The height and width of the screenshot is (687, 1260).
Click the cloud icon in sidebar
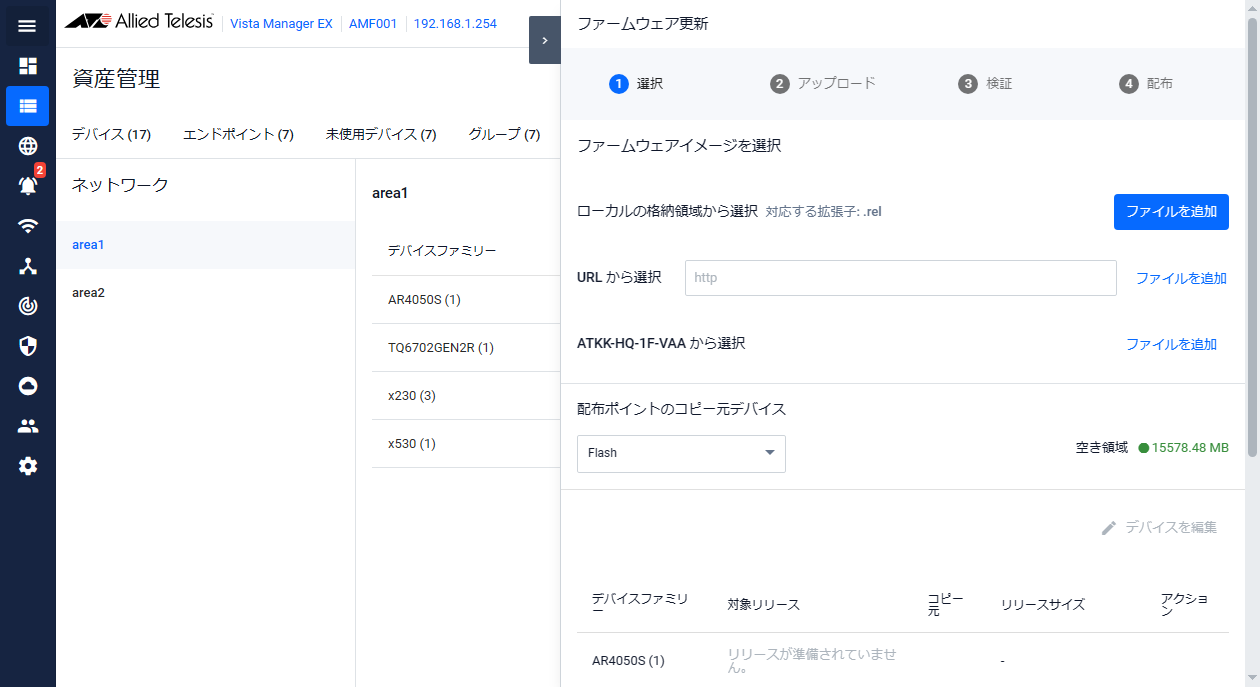(27, 386)
